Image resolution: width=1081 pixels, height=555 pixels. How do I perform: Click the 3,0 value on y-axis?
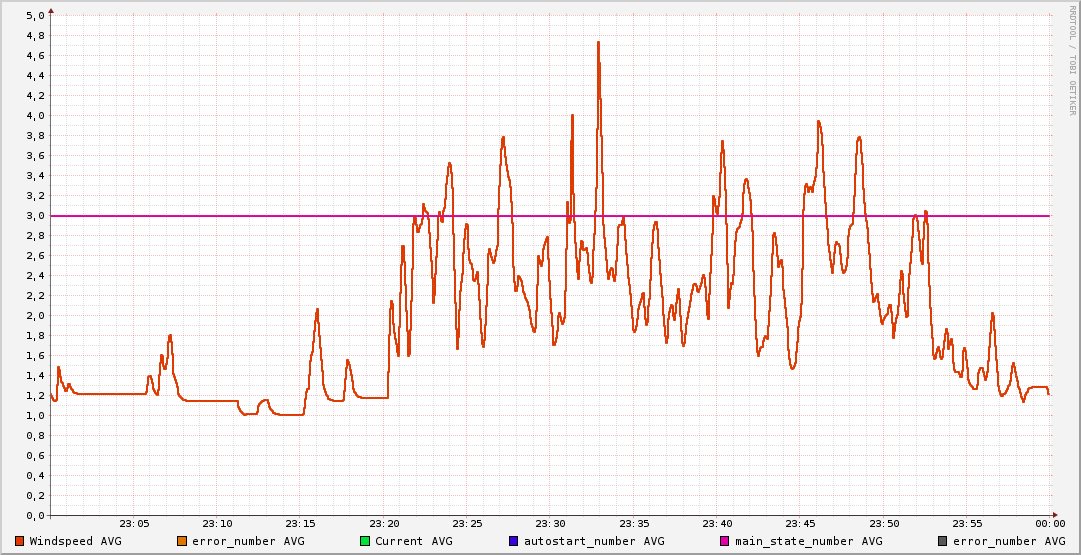point(34,216)
